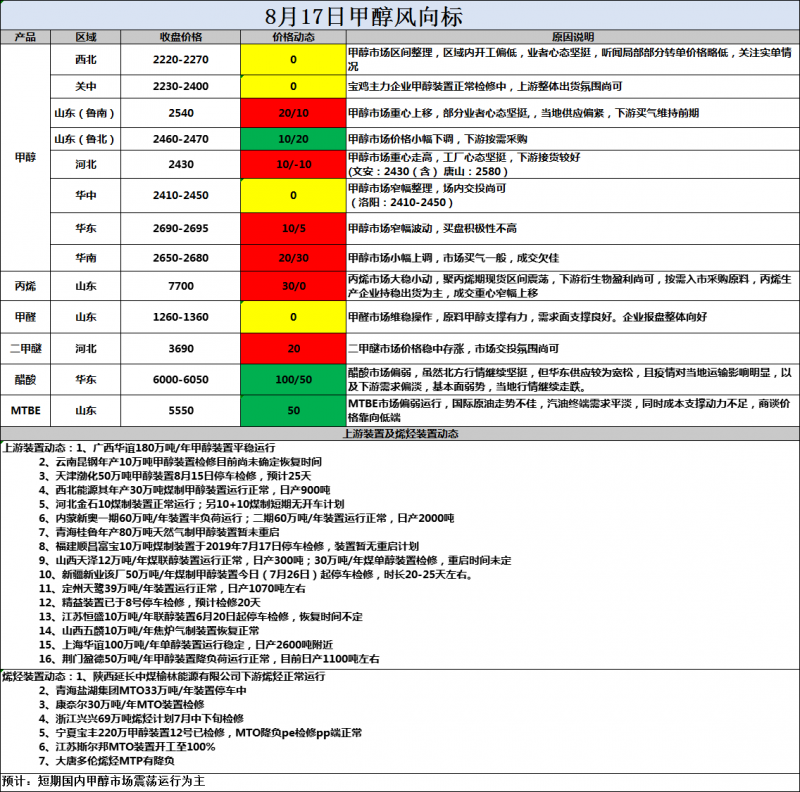This screenshot has height=792, width=800.
Task: Select the red 20 cell in 二甲醚 row
Action: 293,349
